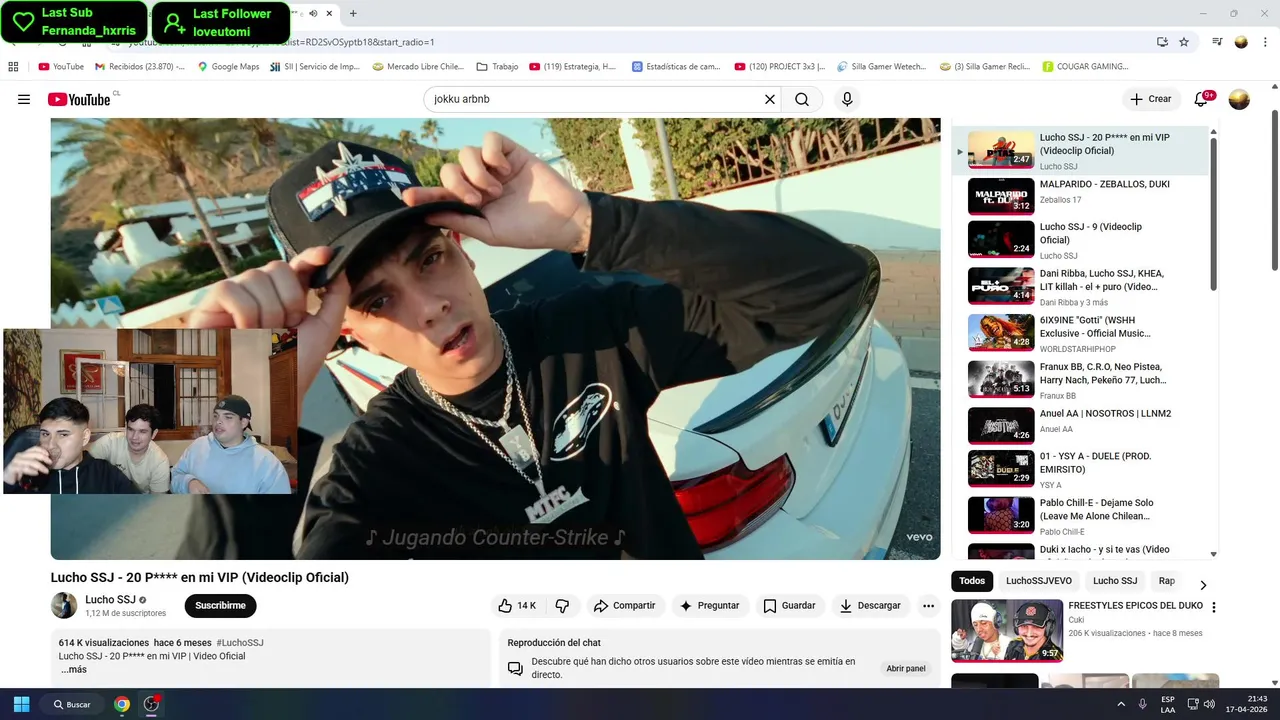Screen dimensions: 1280x720
Task: Play Anuel AA | NOSOTROS | LLNM2
Action: tap(1079, 425)
